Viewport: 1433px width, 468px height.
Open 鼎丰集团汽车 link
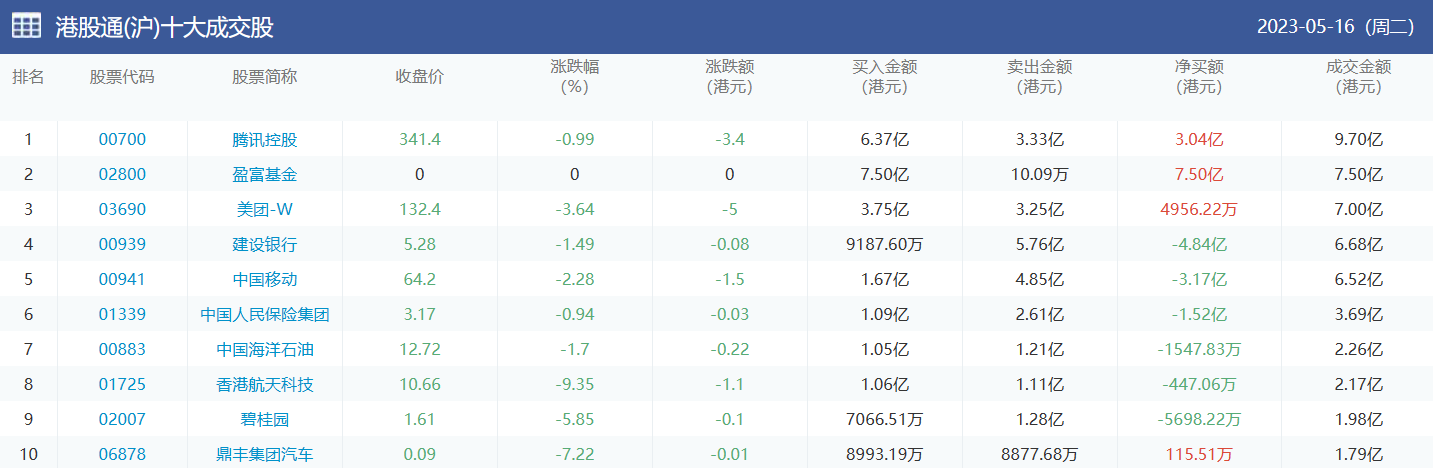pyautogui.click(x=264, y=454)
